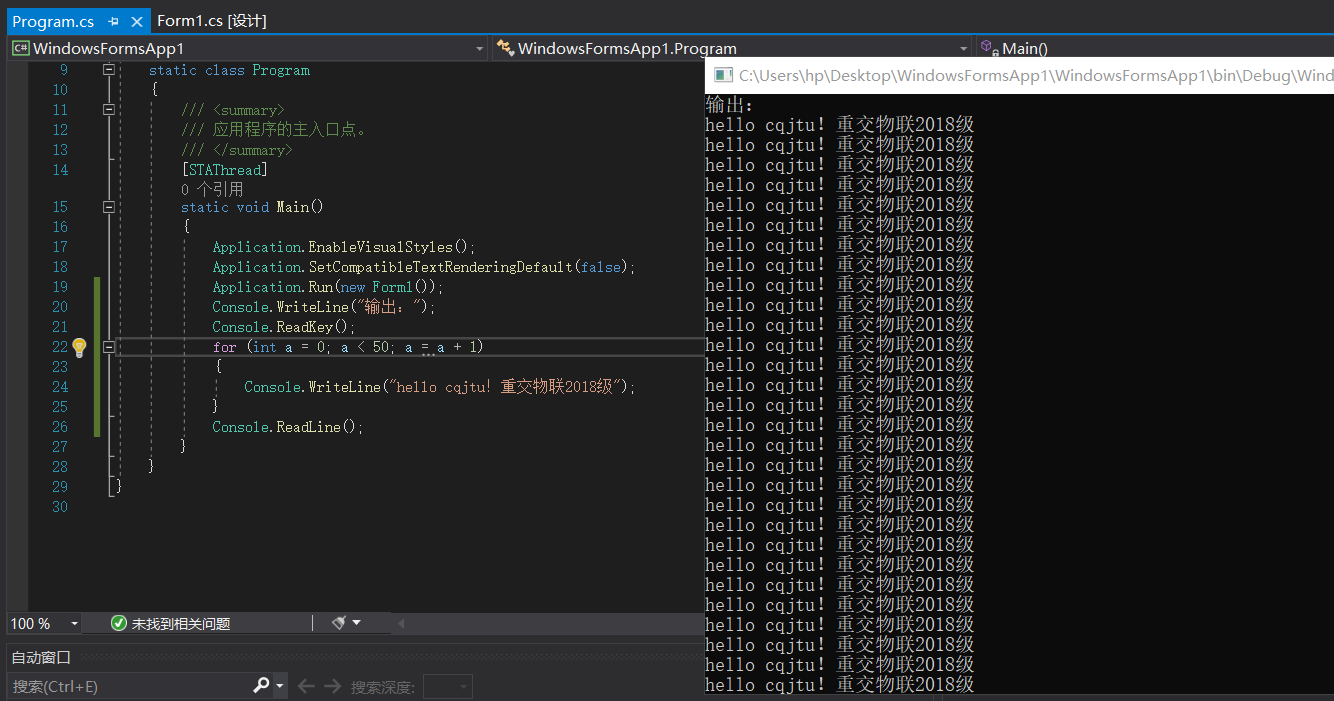
Task: Open the Form1.cs [设计] tab
Action: [x=212, y=21]
